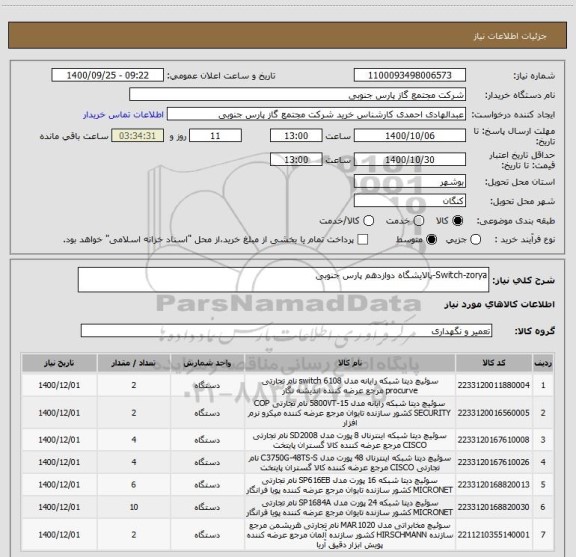Click need date 1400/12/01 in row 1
This screenshot has width=576, height=557.
[59, 385]
